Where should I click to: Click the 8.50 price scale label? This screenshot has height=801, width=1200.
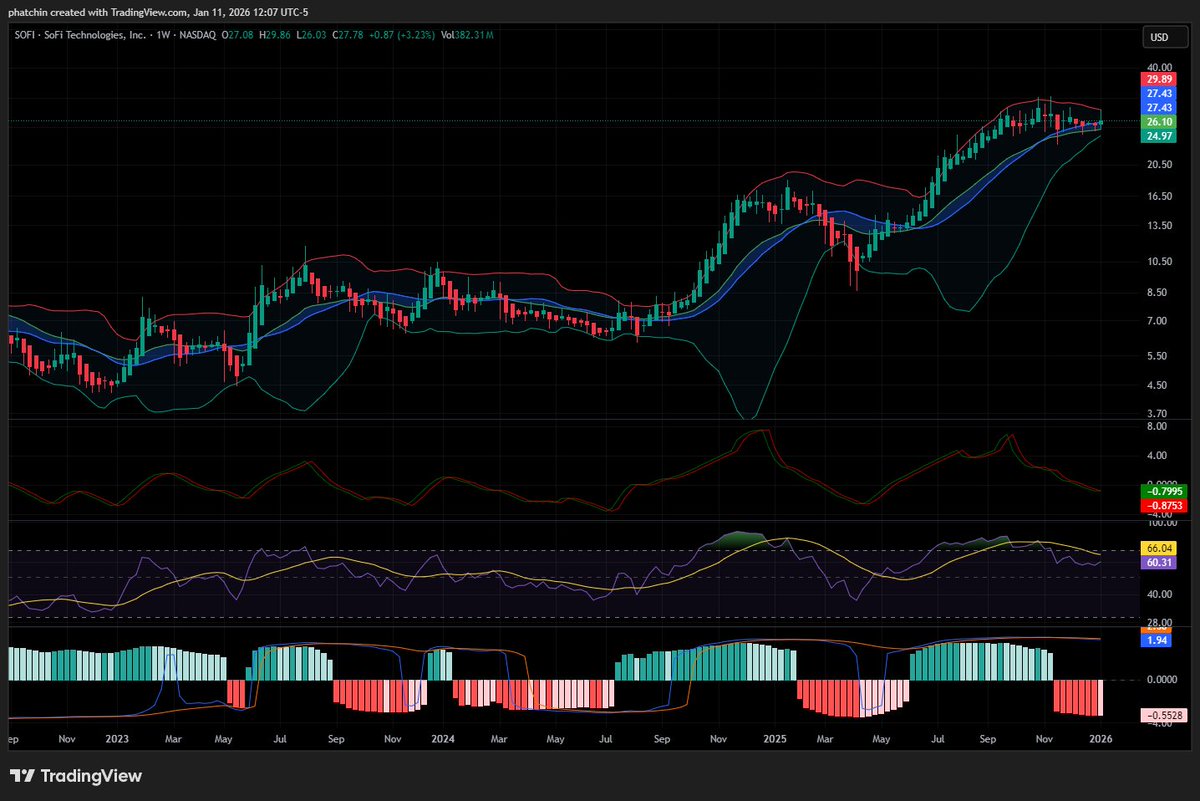(x=1159, y=293)
